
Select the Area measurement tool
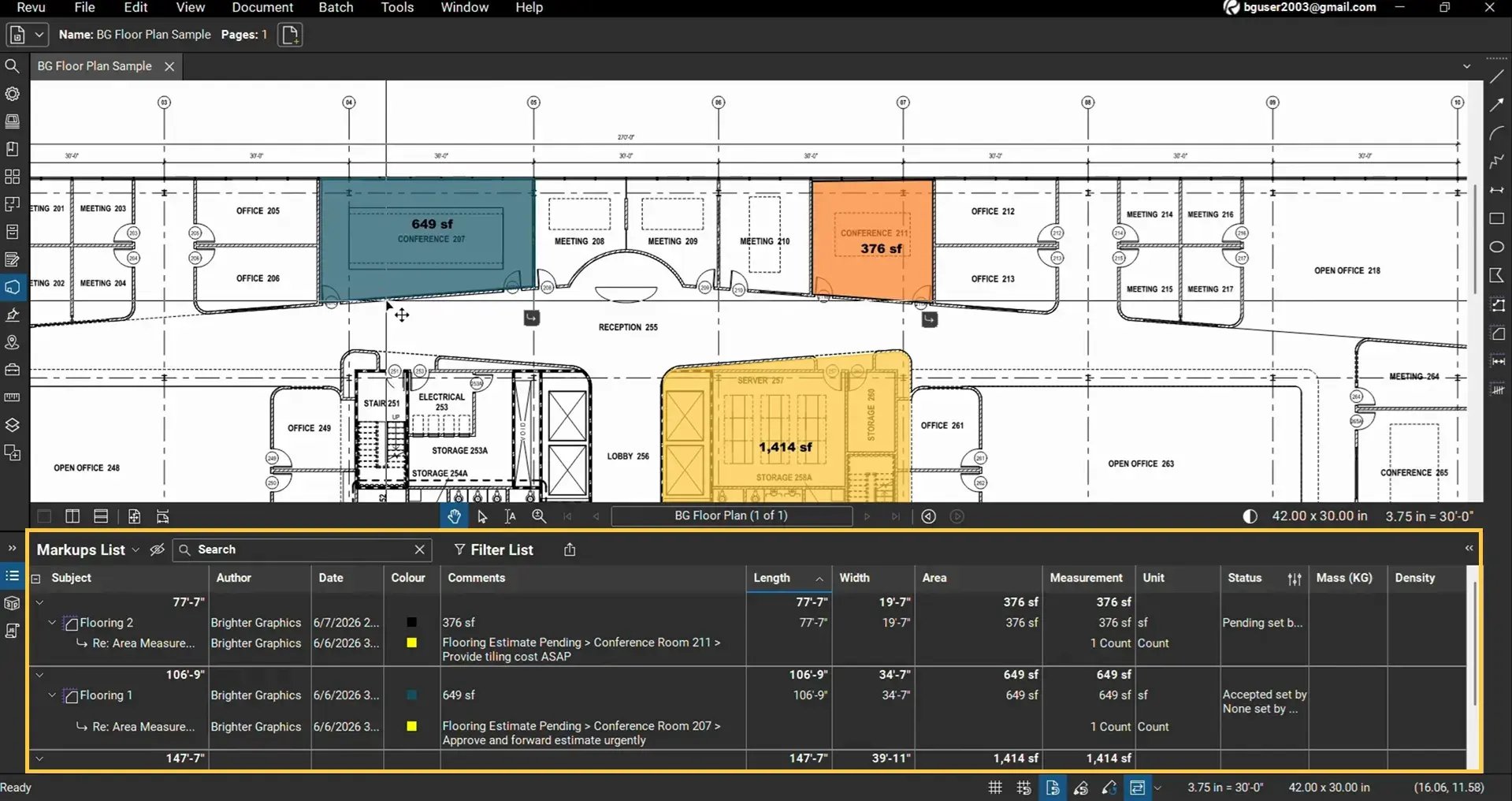click(1497, 333)
